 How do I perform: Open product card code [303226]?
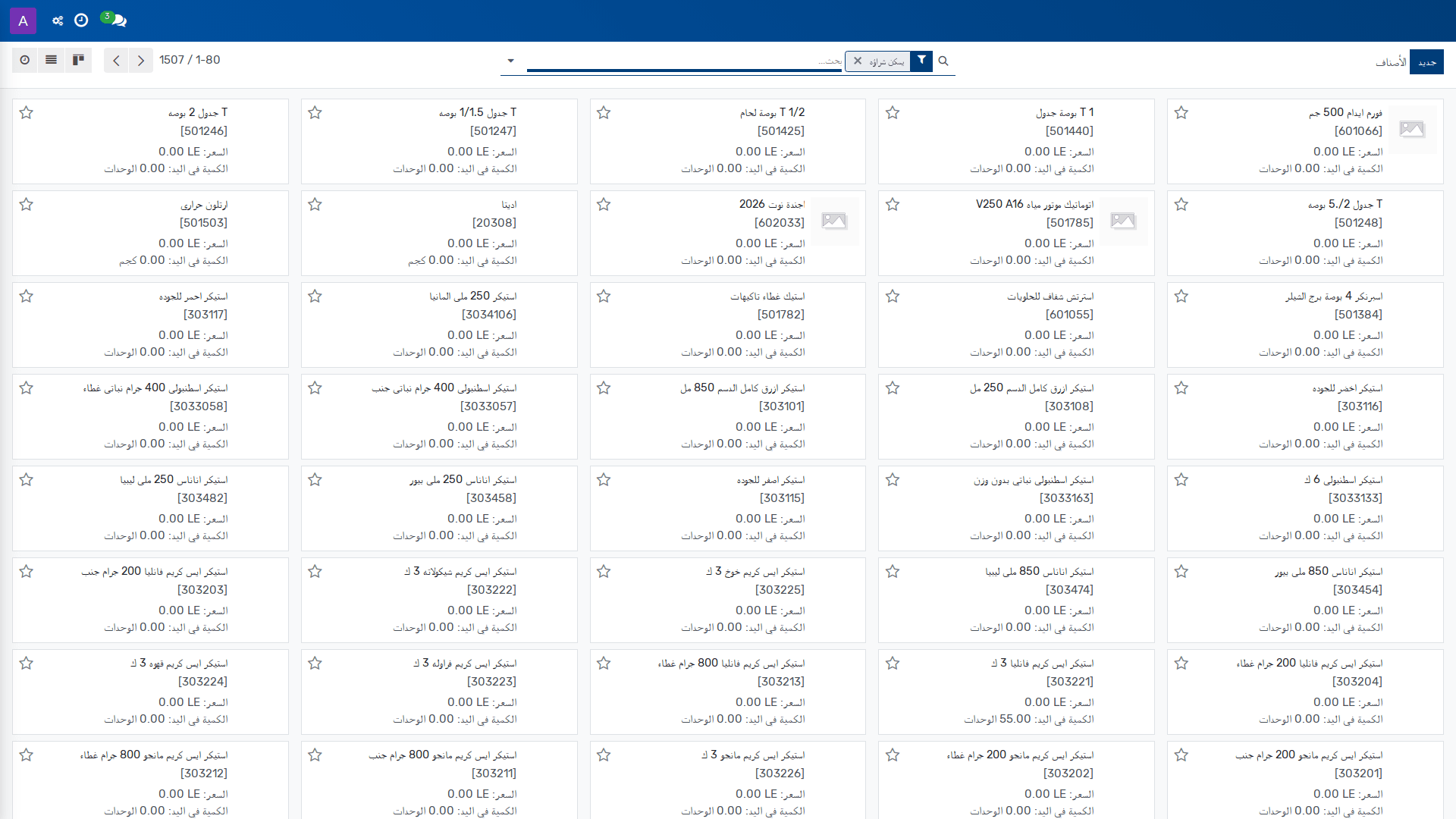click(780, 773)
